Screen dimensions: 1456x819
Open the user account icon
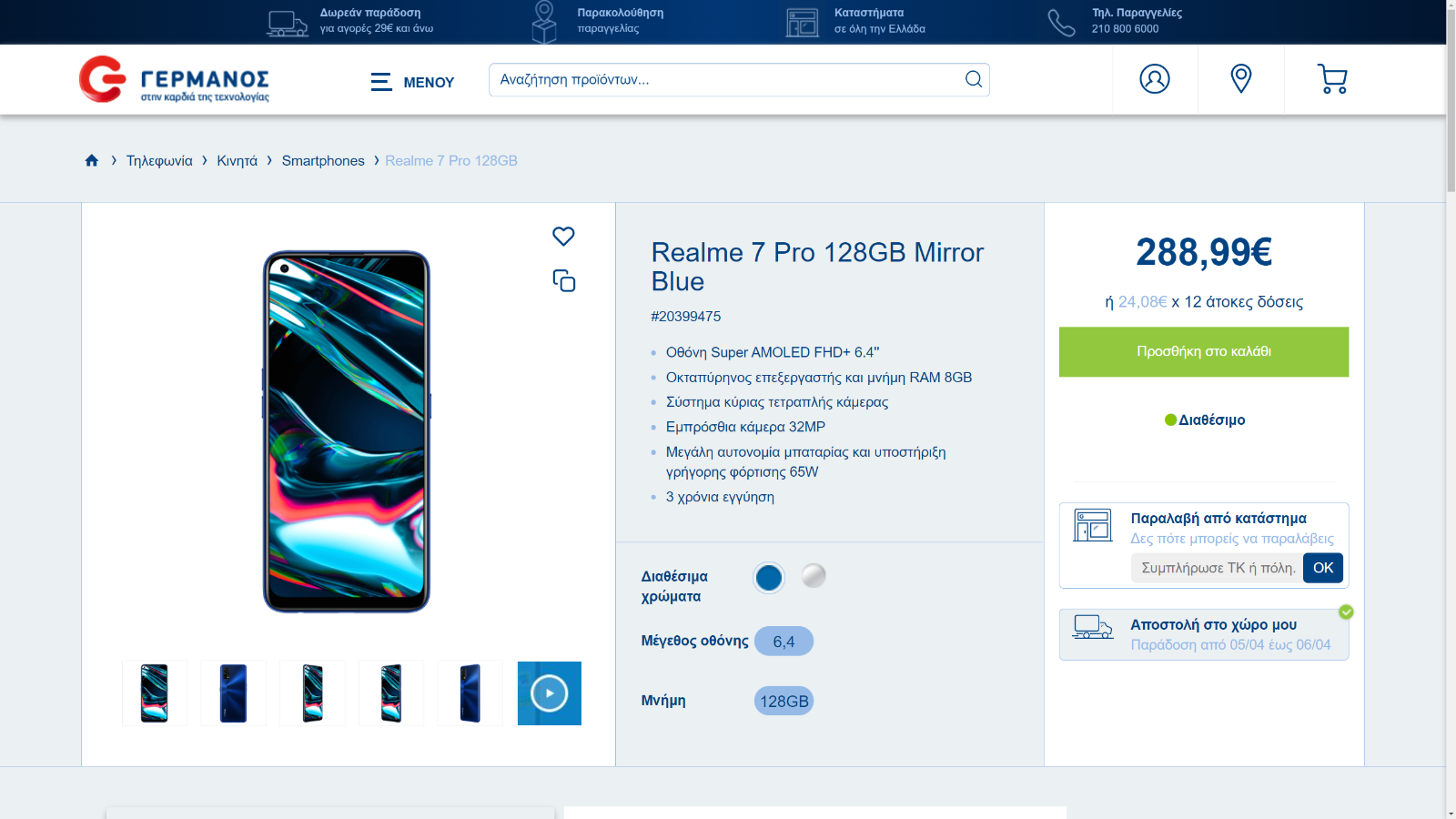[1155, 79]
